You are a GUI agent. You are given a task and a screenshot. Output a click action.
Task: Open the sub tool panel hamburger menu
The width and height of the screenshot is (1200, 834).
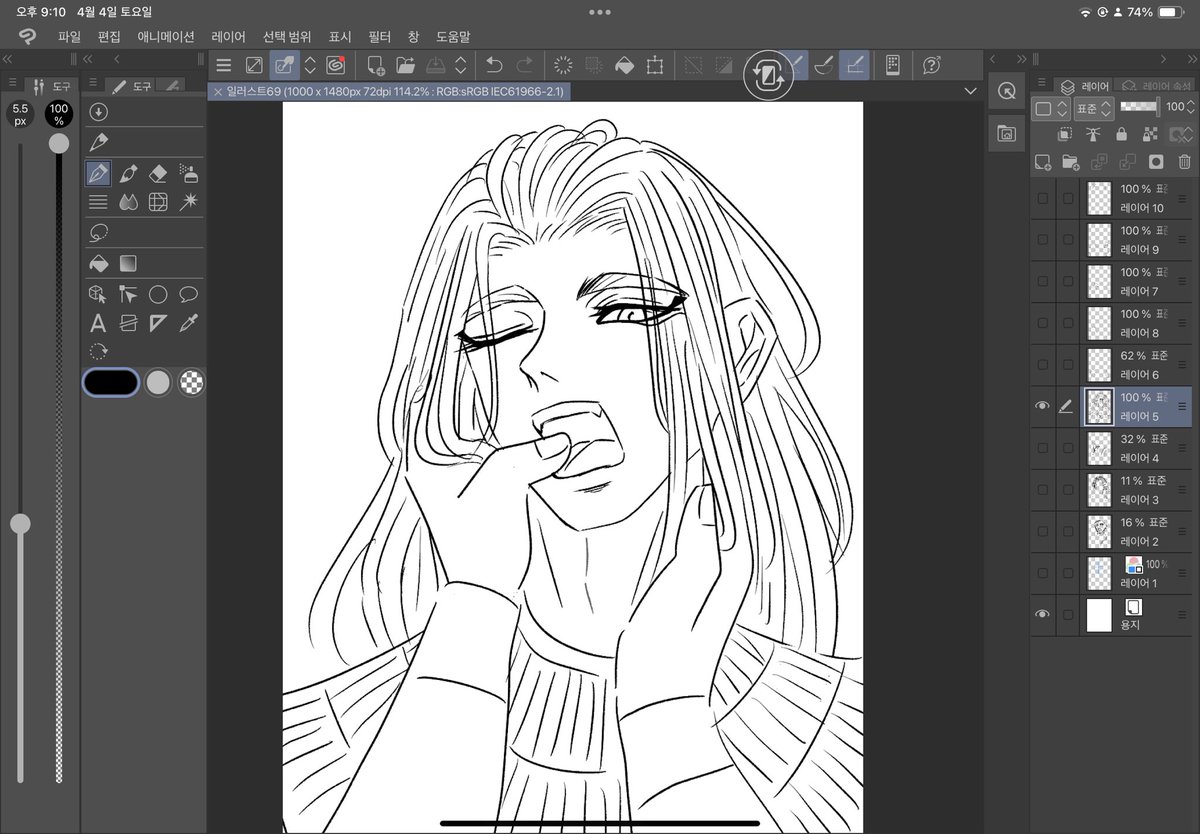click(x=93, y=83)
